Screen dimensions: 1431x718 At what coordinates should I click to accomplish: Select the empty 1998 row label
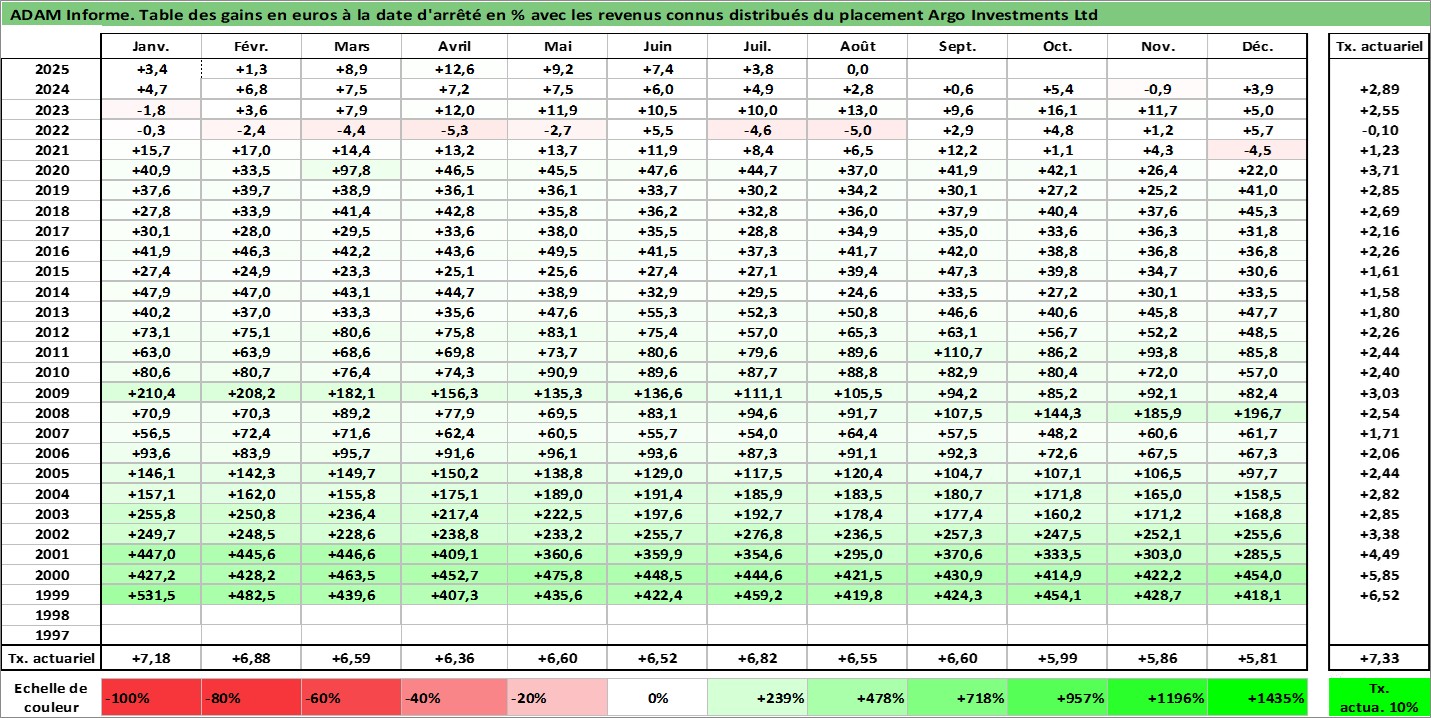coord(51,615)
